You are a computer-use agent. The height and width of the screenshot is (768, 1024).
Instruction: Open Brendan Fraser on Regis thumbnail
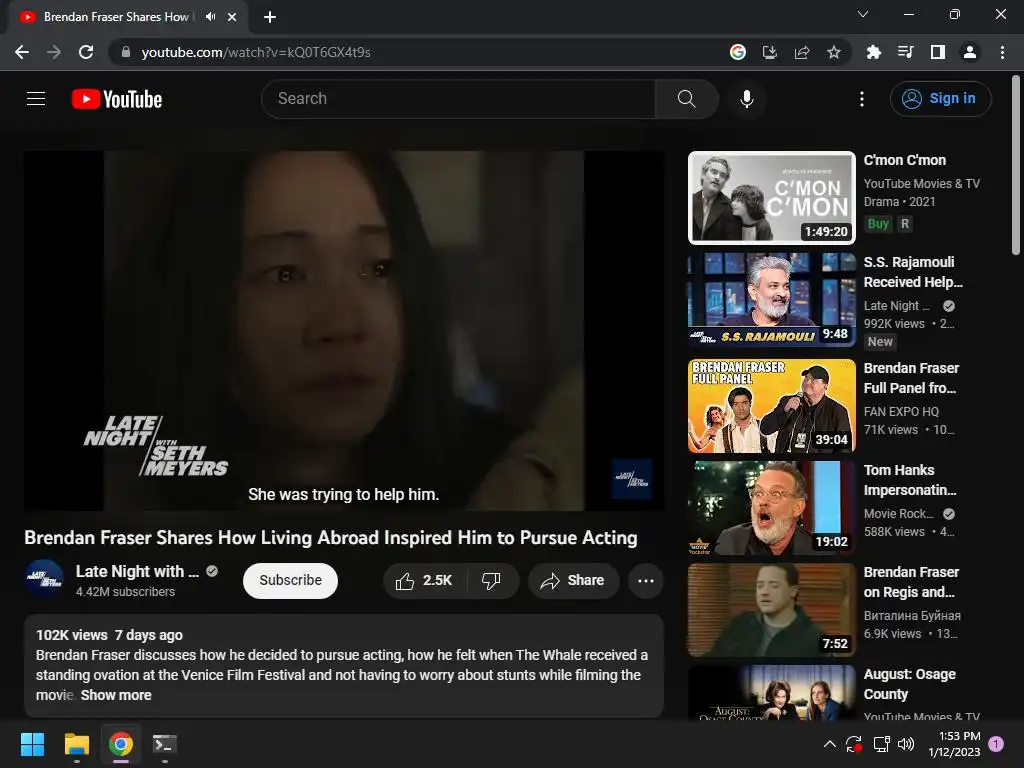771,610
